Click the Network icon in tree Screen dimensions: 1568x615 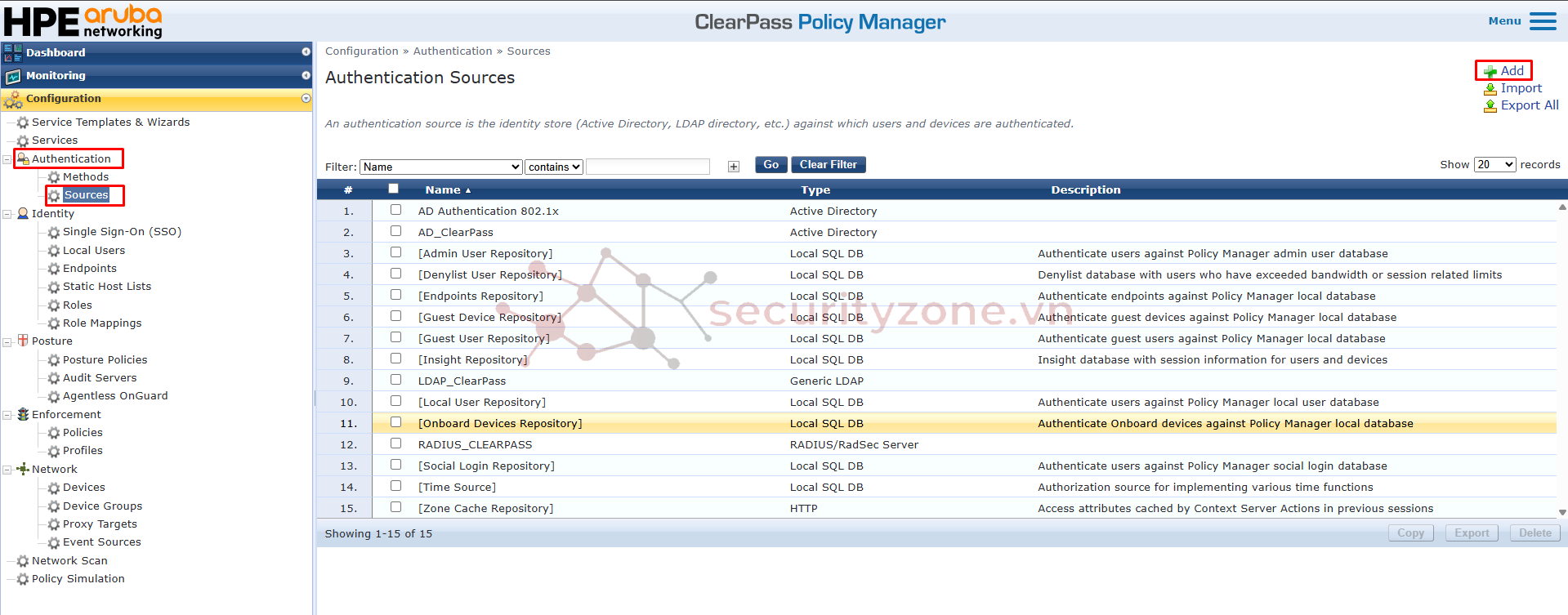pos(23,469)
